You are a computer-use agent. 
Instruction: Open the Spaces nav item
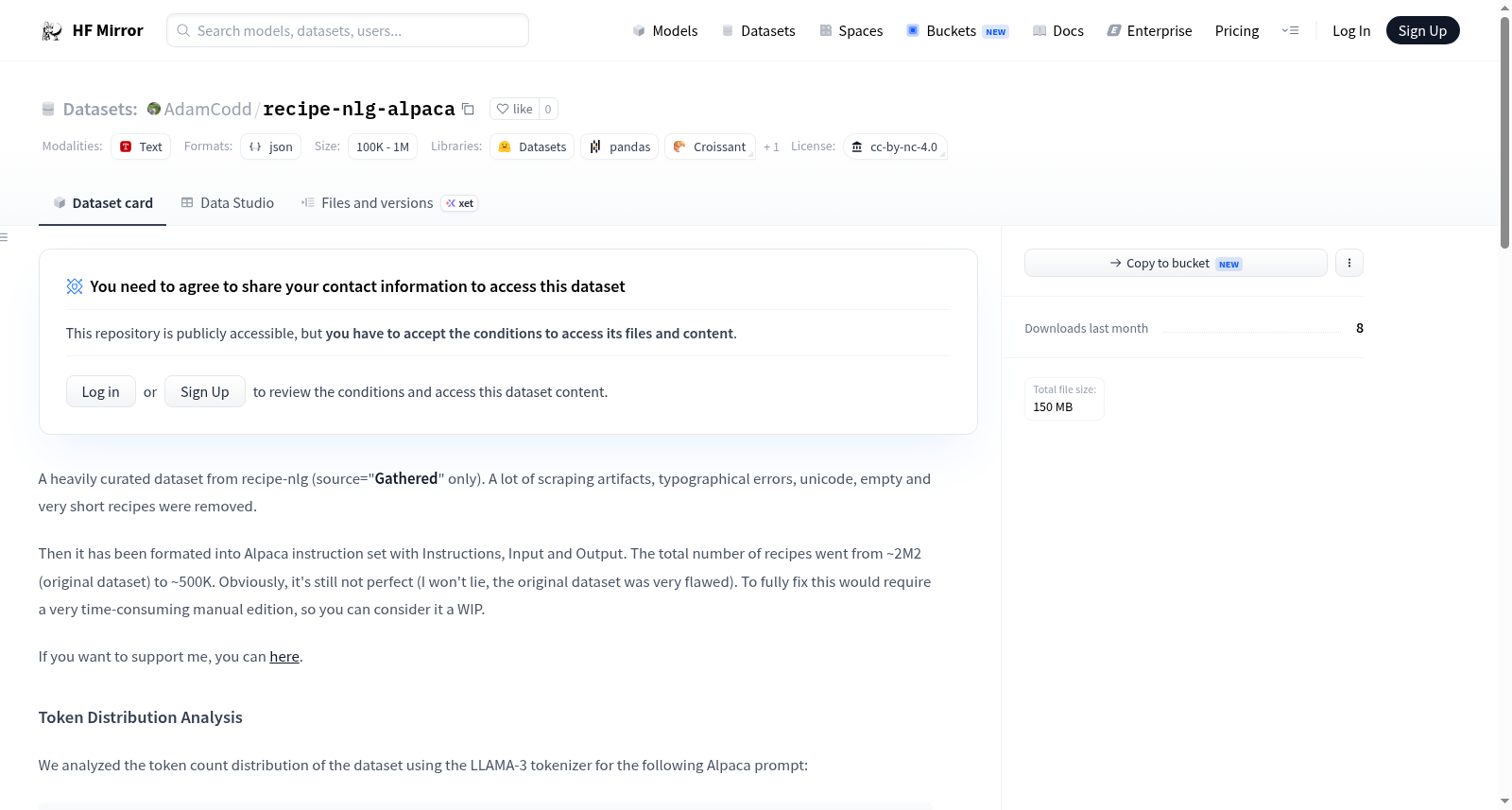click(851, 31)
